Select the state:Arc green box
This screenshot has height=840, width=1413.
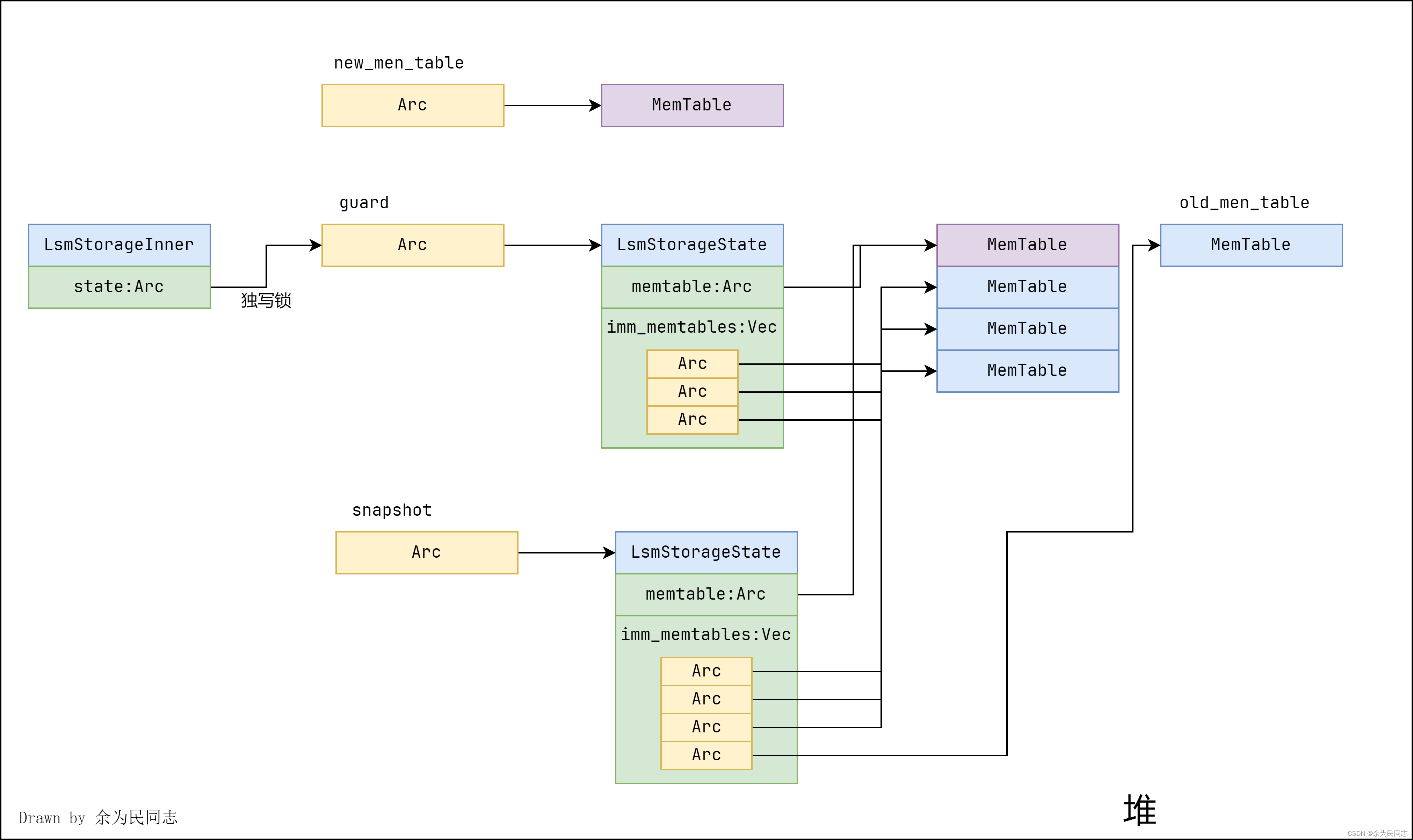click(x=119, y=287)
